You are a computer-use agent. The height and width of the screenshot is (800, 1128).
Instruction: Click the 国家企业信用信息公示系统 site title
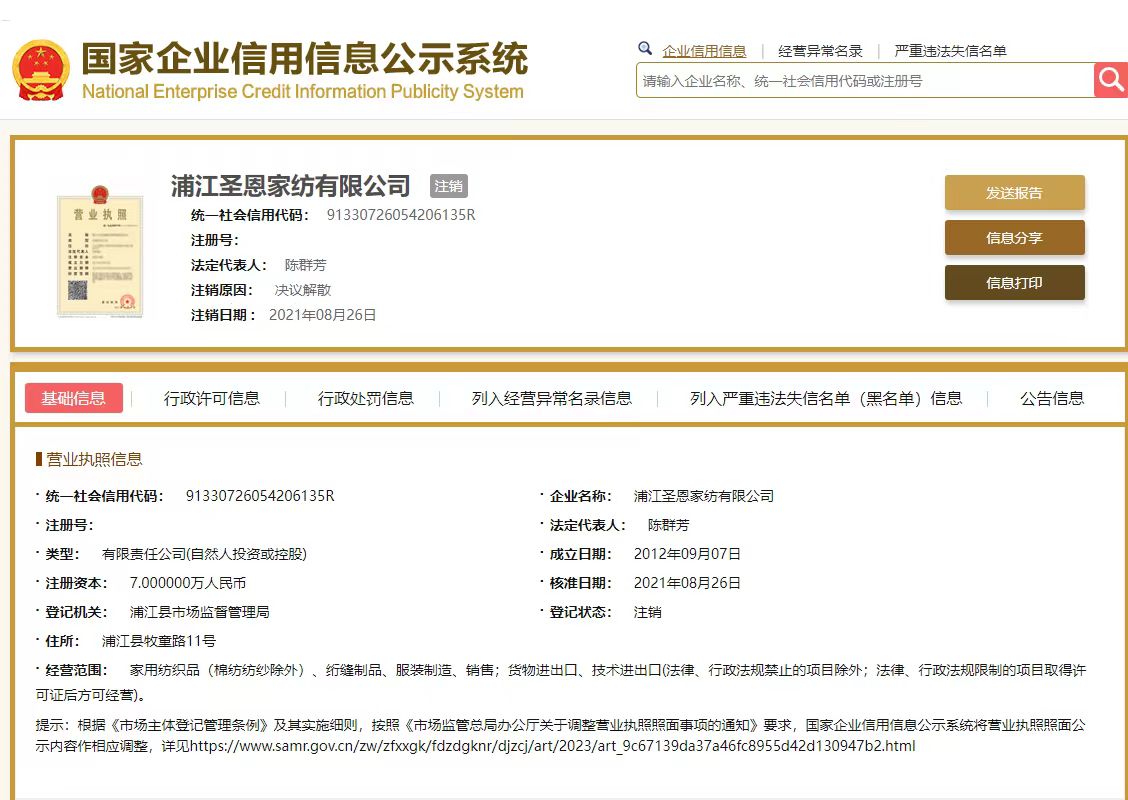[303, 60]
